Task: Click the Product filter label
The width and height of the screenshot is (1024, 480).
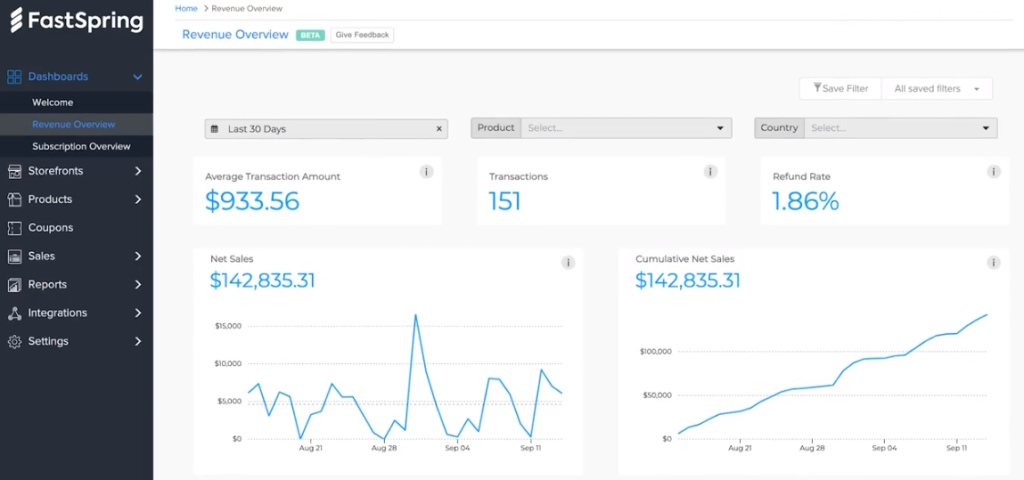Action: point(496,128)
